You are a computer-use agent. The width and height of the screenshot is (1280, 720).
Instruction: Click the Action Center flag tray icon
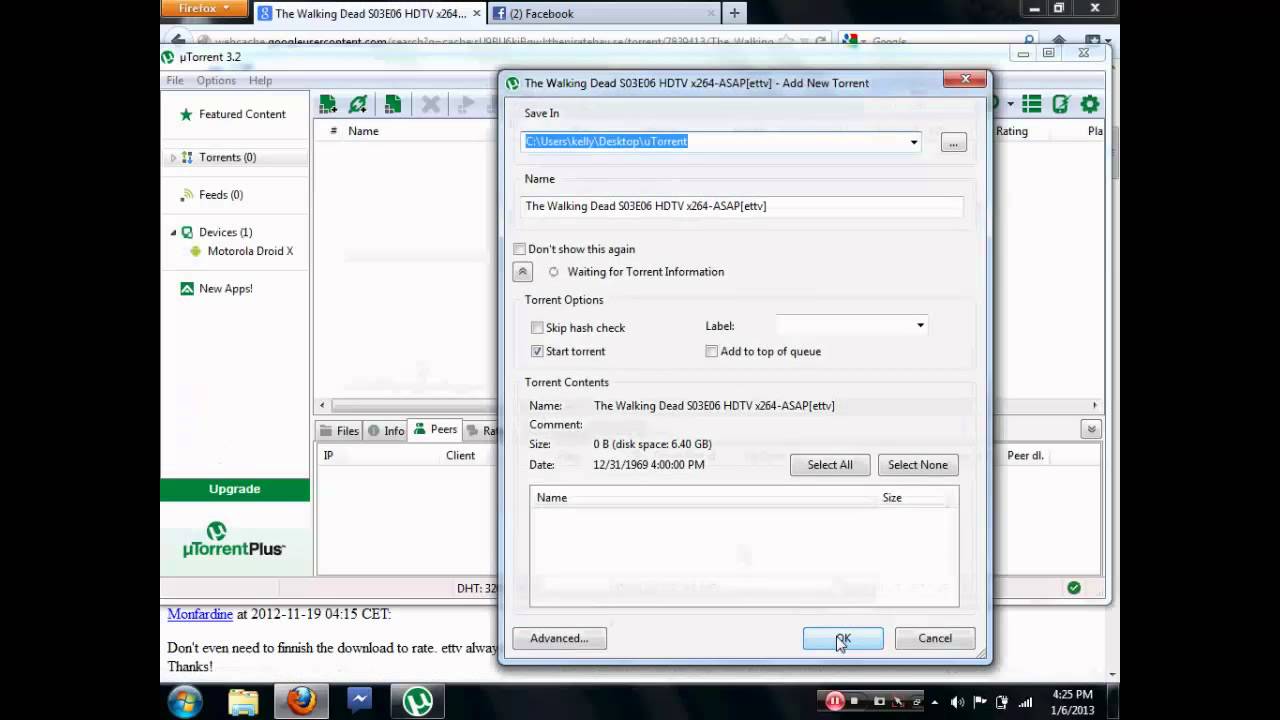[981, 702]
